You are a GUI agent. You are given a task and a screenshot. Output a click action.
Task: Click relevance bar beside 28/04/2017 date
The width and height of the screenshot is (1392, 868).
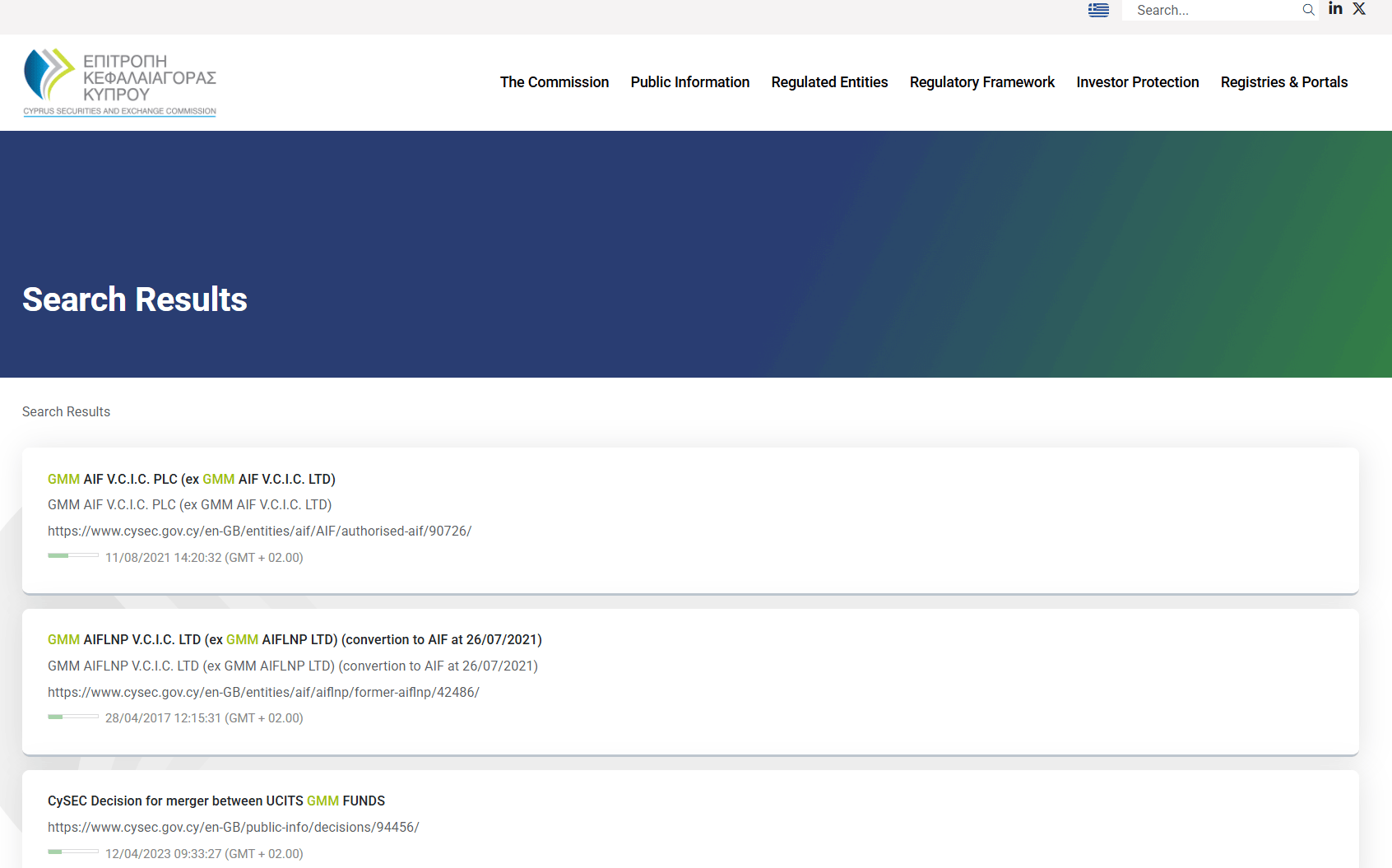click(73, 717)
